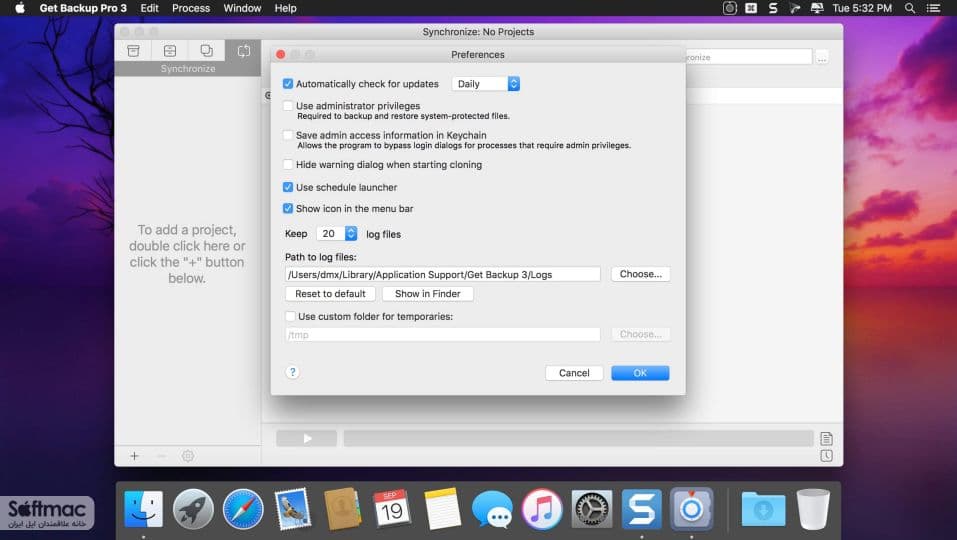Click the menu bar clock Tue 5:32 PM
Image resolution: width=957 pixels, height=540 pixels.
(x=862, y=8)
